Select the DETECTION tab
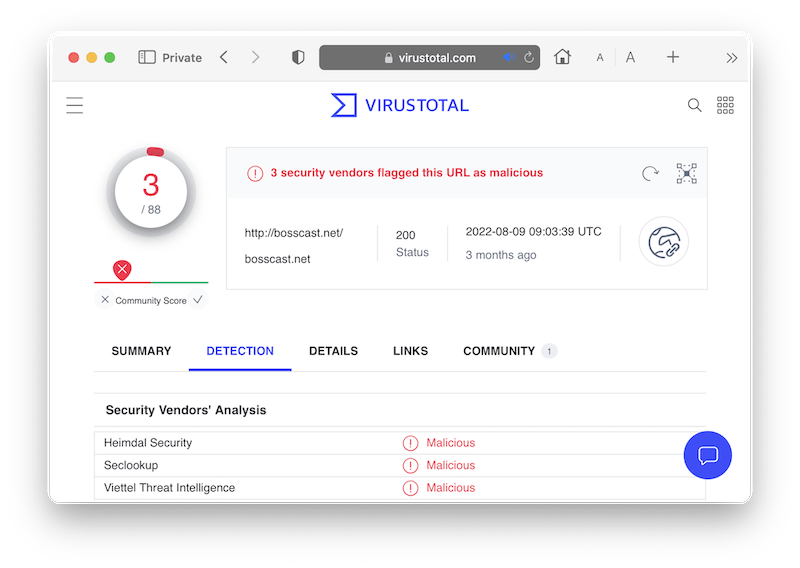The width and height of the screenshot is (800, 568). coord(240,351)
